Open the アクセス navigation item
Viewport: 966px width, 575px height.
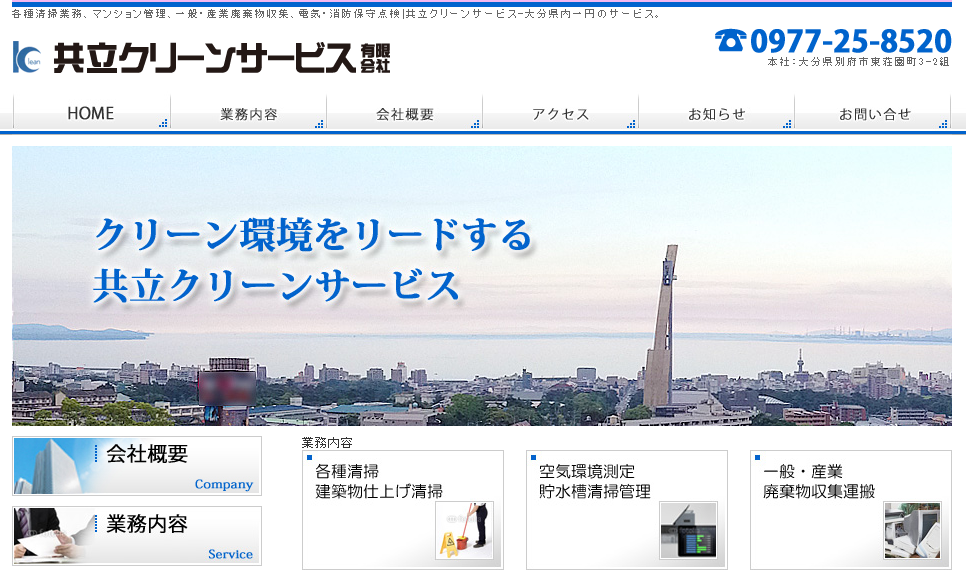561,113
